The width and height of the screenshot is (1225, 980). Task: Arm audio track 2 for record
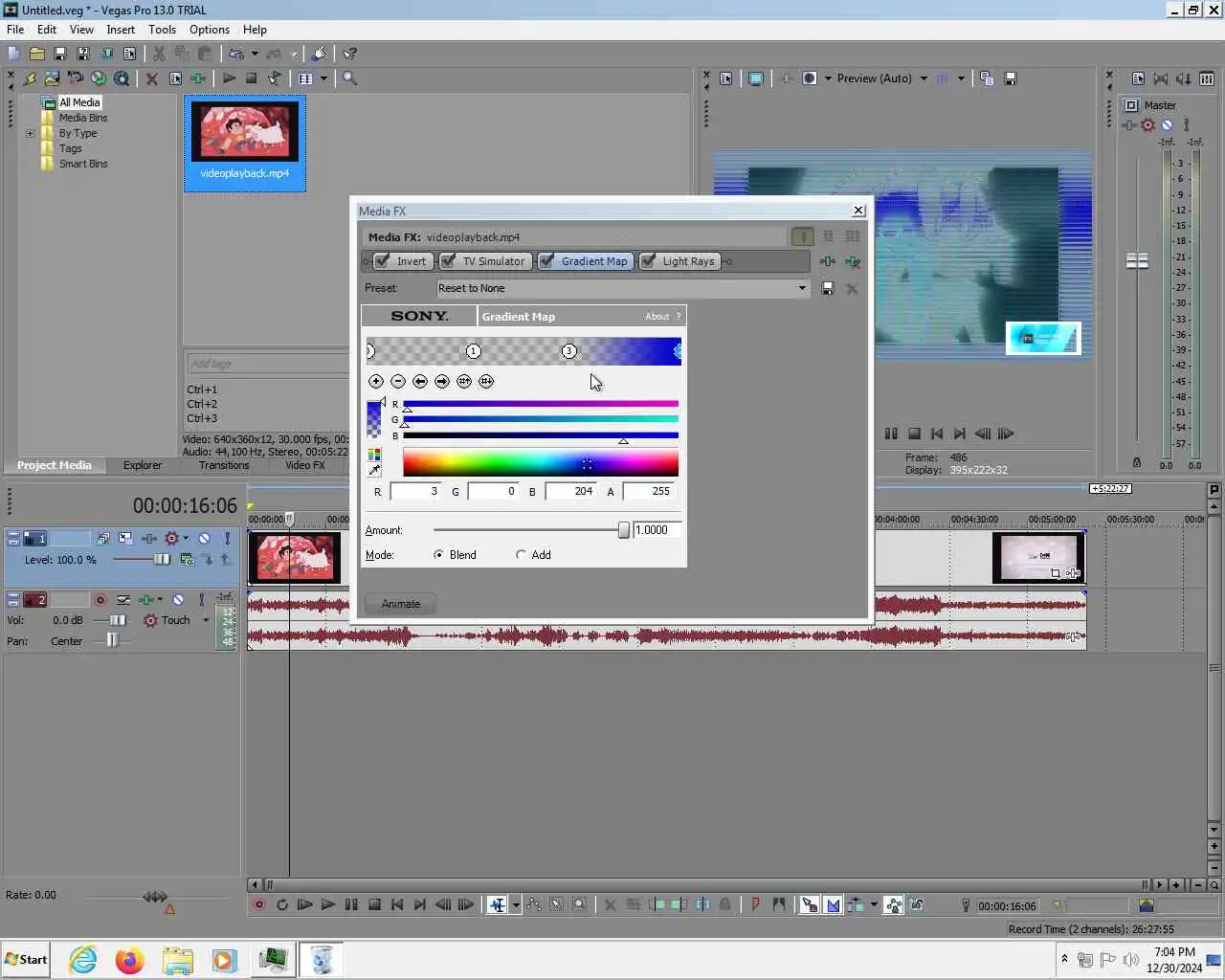(x=100, y=600)
